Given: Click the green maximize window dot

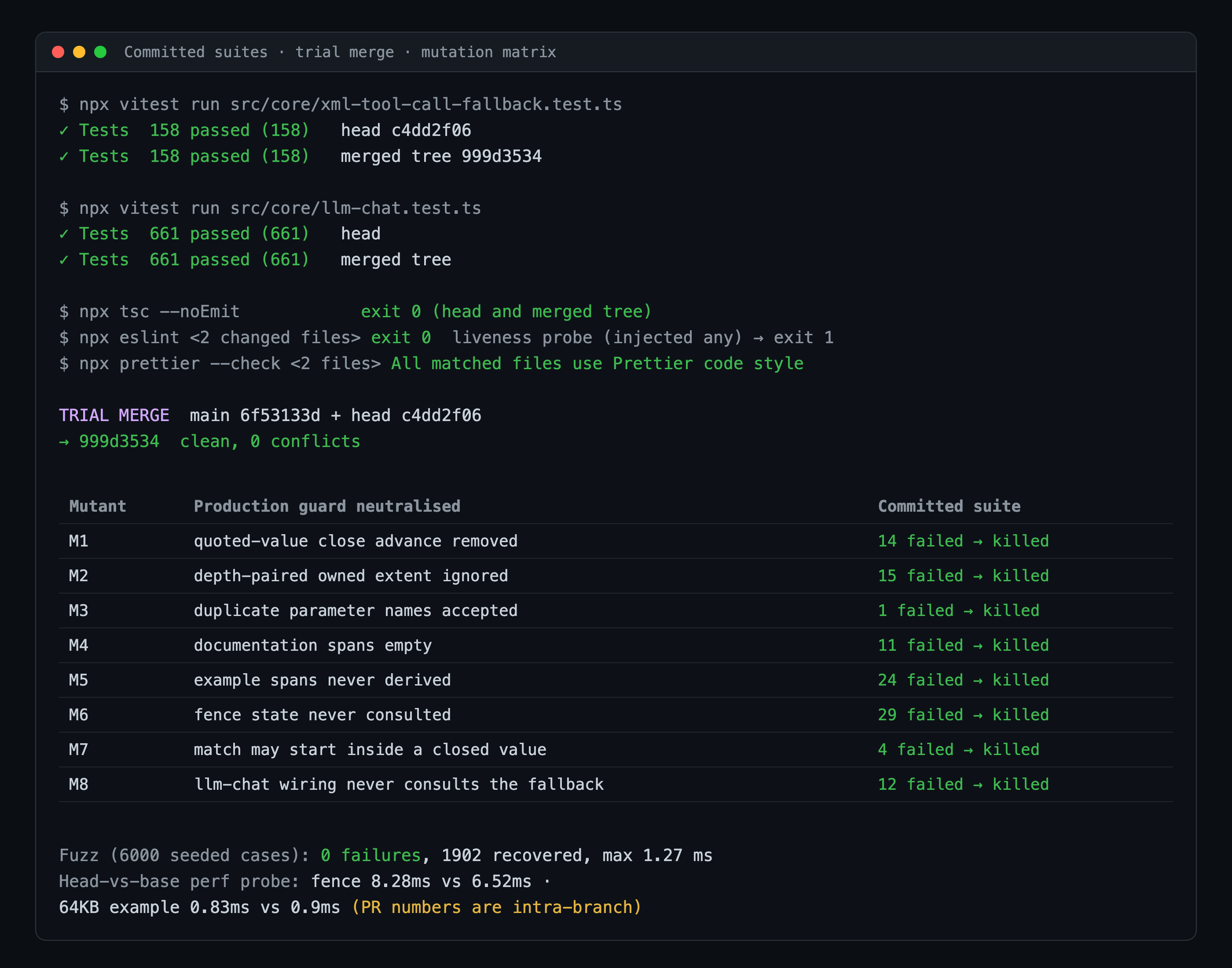Looking at the screenshot, I should 100,52.
